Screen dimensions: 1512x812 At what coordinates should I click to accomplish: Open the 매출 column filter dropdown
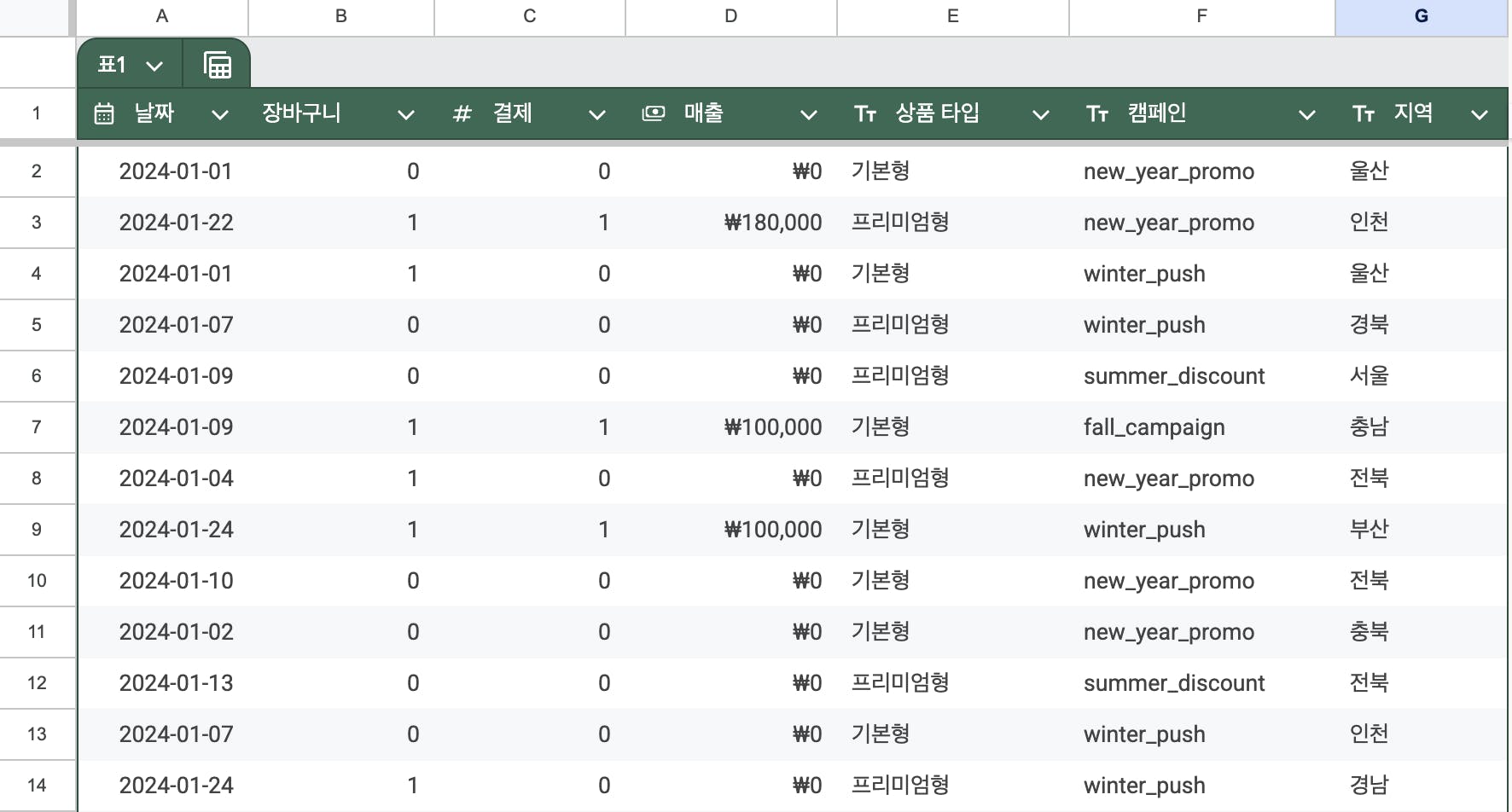click(x=808, y=114)
